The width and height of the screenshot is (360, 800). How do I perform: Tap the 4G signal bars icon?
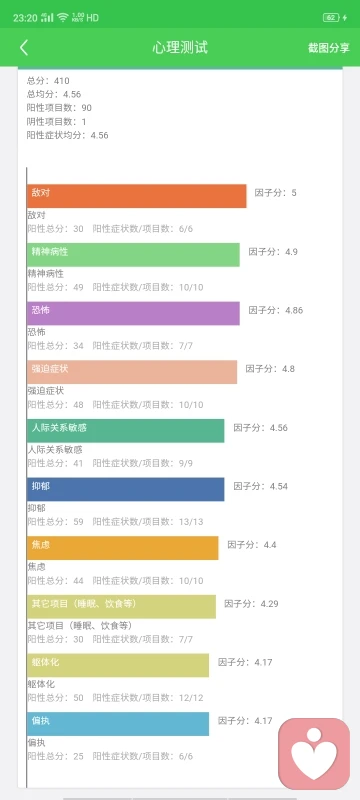47,17
